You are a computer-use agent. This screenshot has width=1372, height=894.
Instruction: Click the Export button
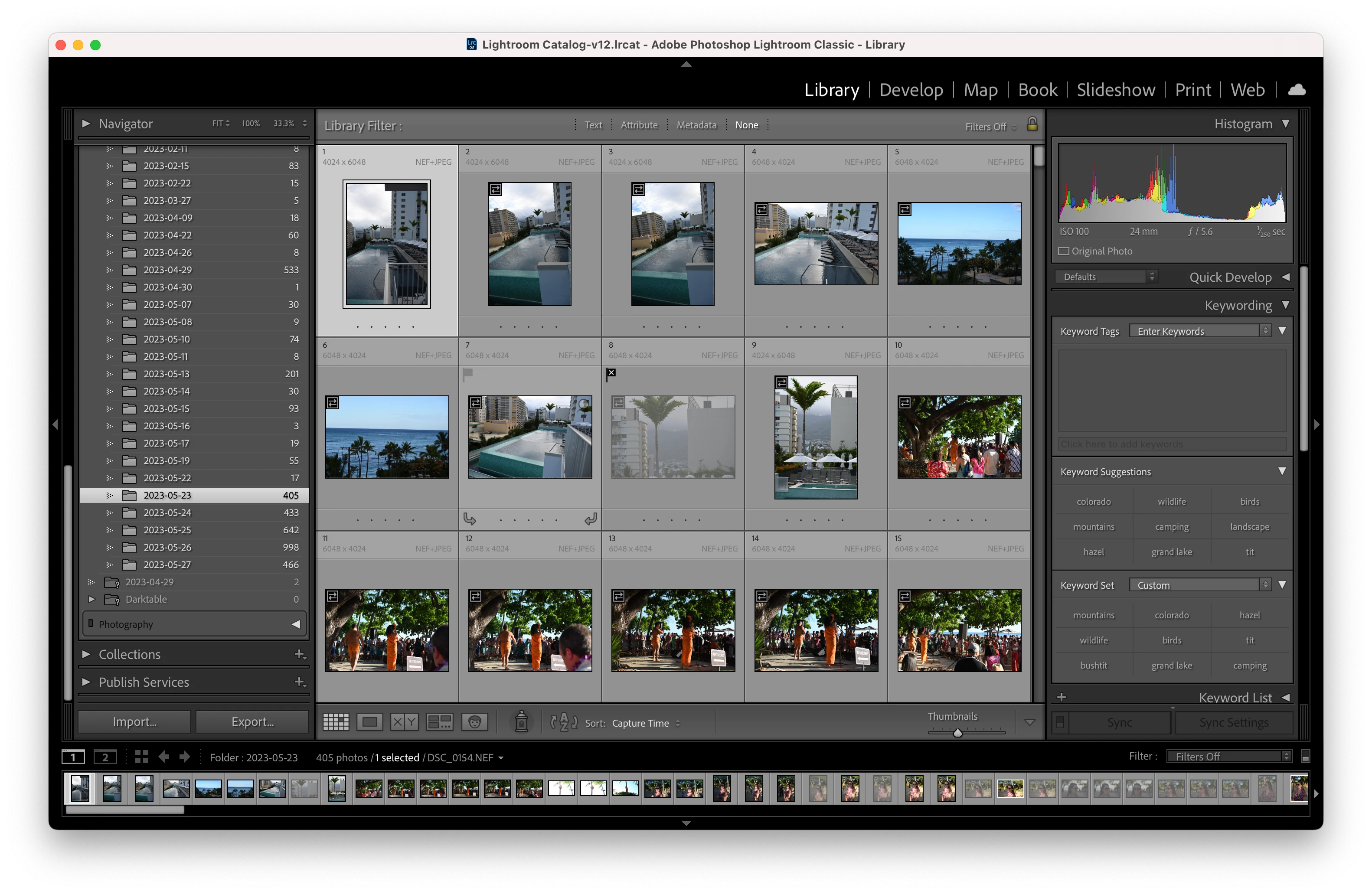pyautogui.click(x=252, y=721)
